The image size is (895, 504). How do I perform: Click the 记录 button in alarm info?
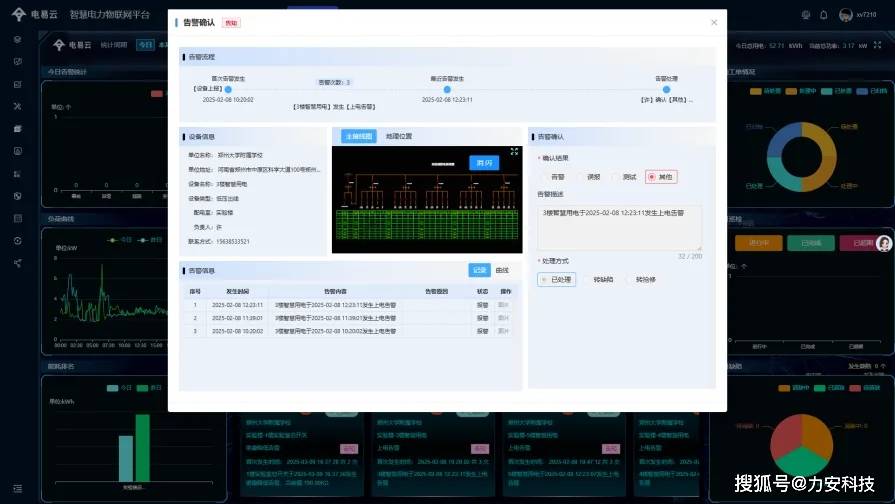pos(480,270)
